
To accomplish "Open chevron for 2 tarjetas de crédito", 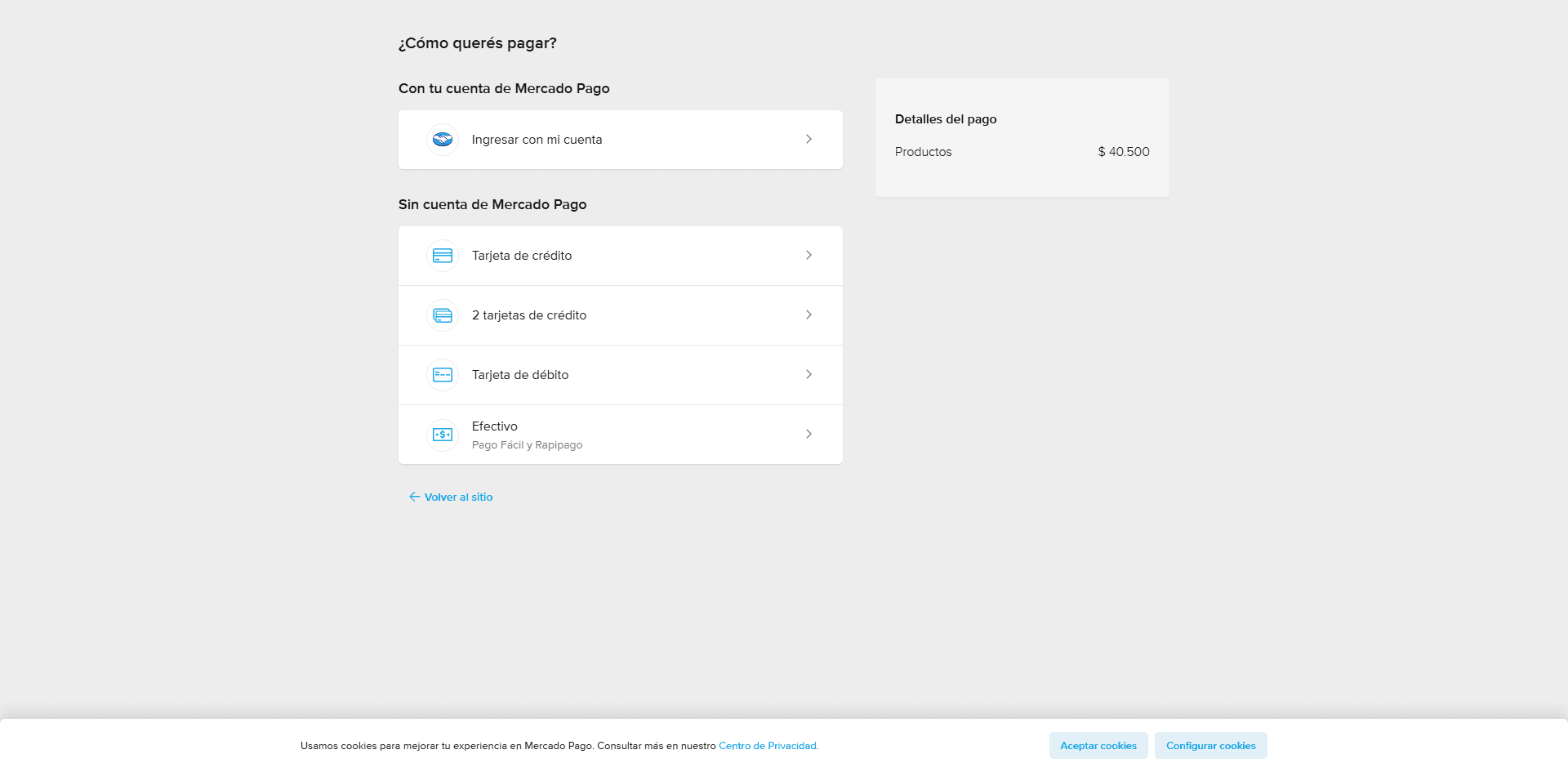I will pyautogui.click(x=808, y=315).
